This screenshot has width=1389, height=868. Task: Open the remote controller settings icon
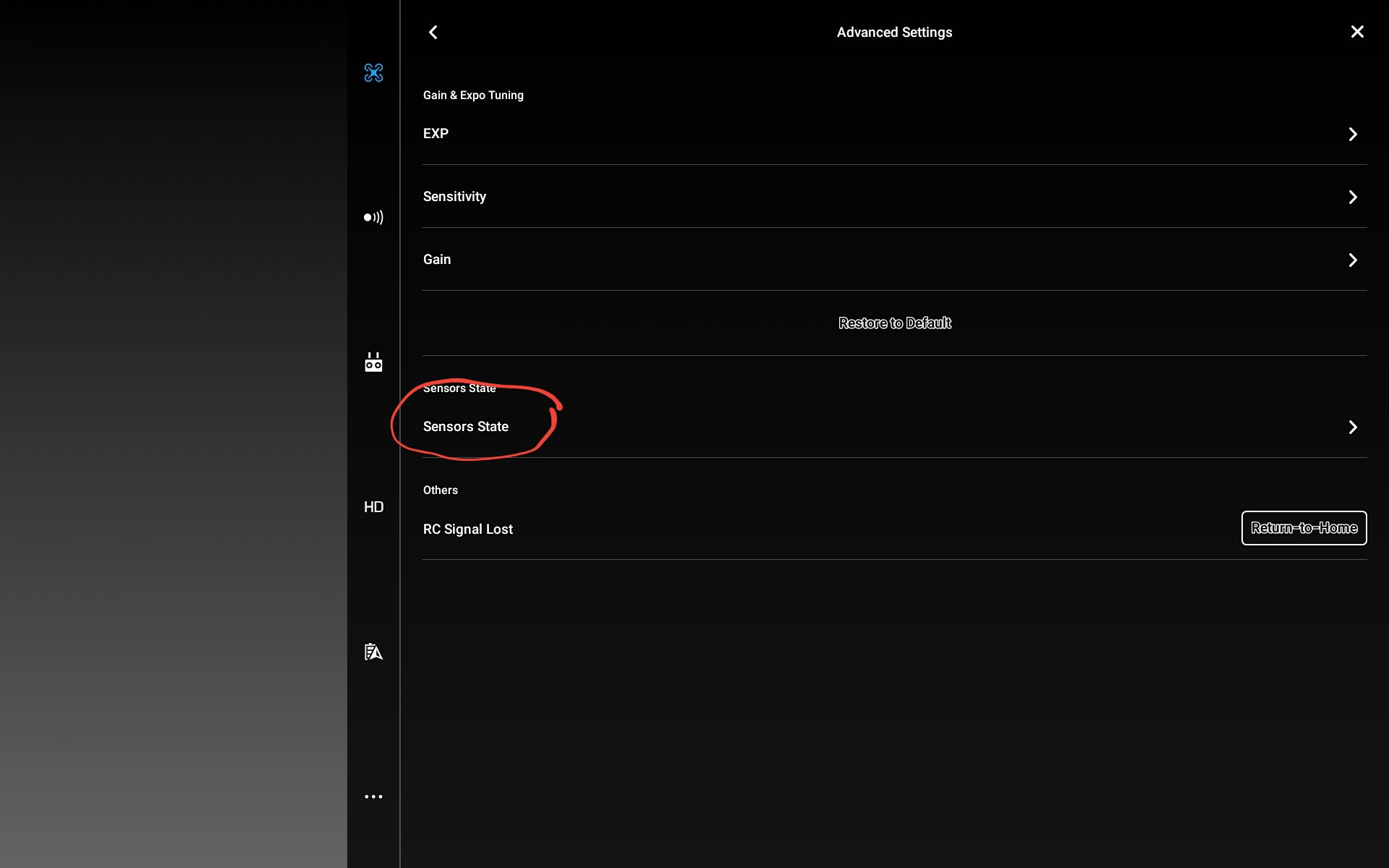373,362
